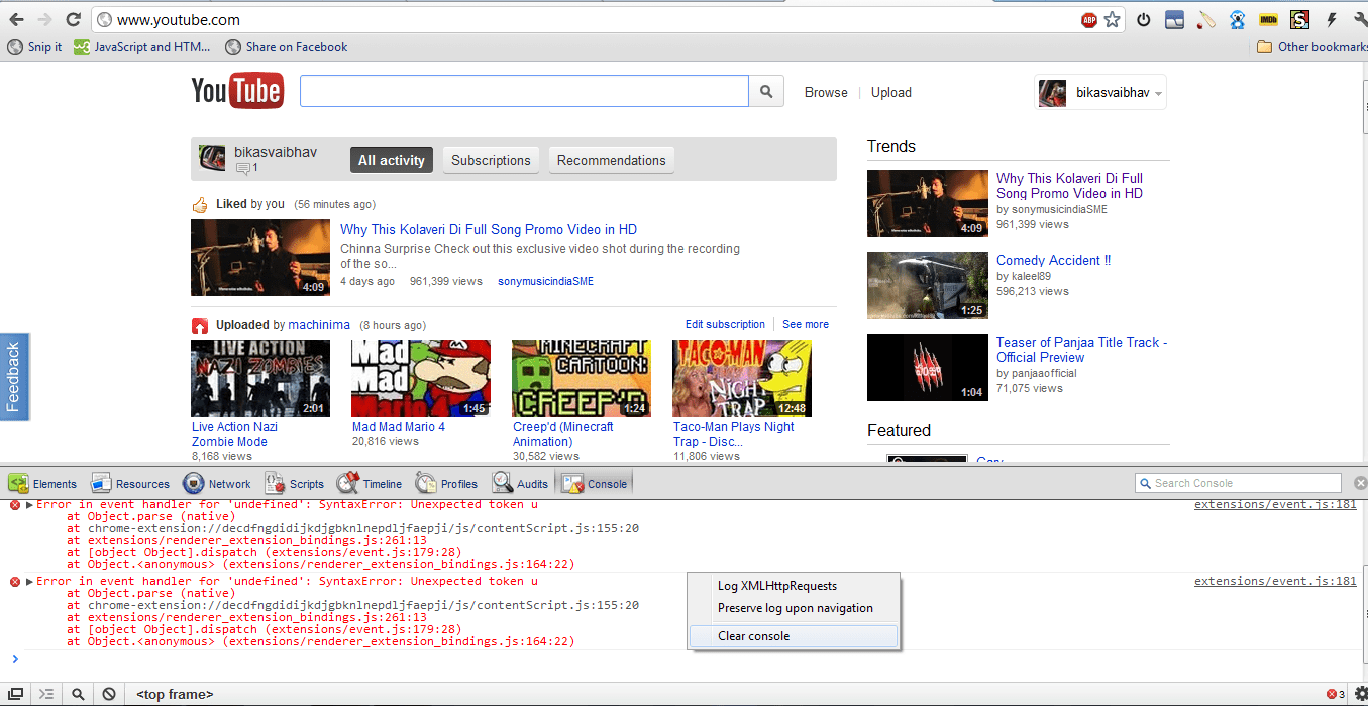Viewport: 1368px width, 706px height.
Task: Open the IMDb extension
Action: 1268,19
